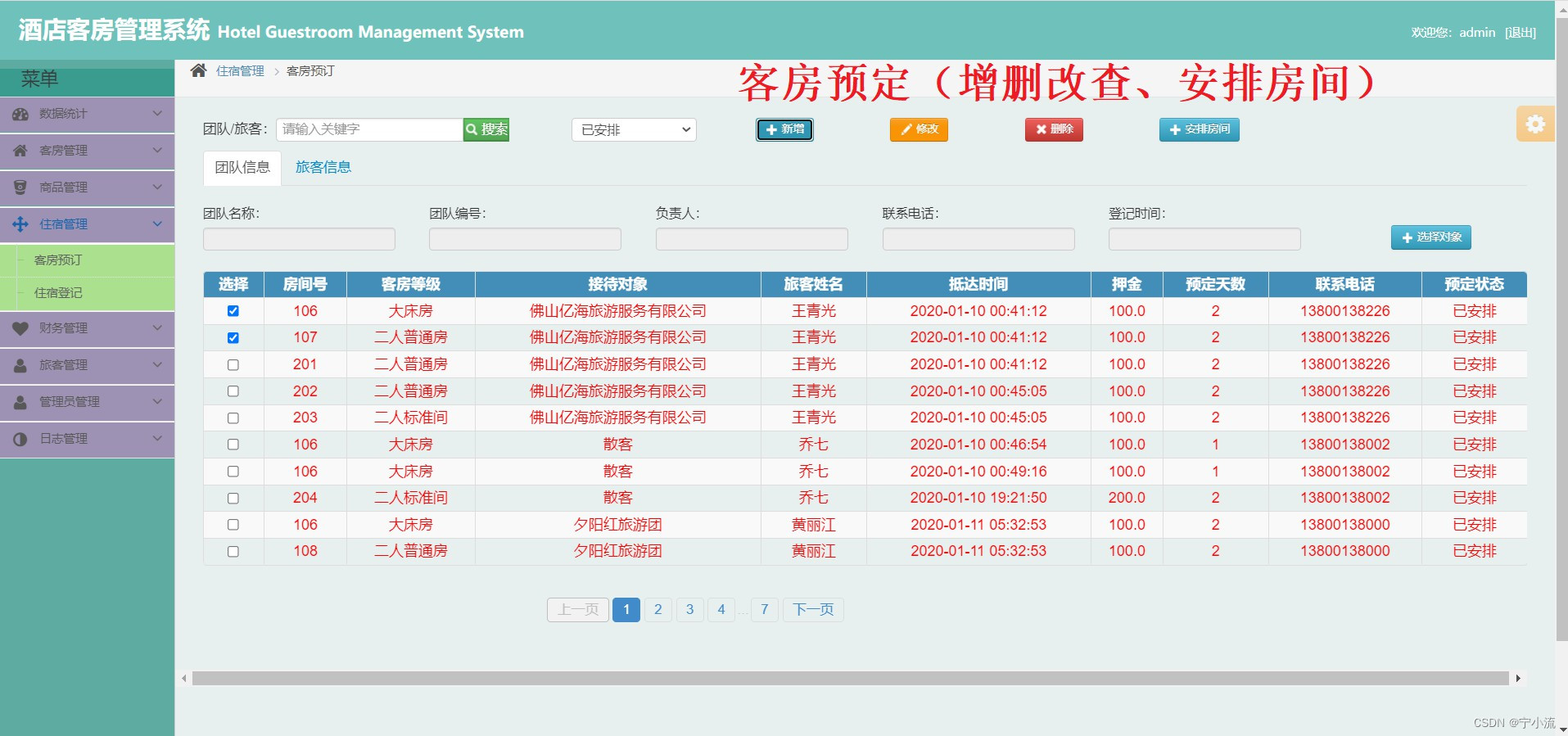
Task: Tick checkbox of 乔七 row dated 00:46:54
Action: coord(233,445)
